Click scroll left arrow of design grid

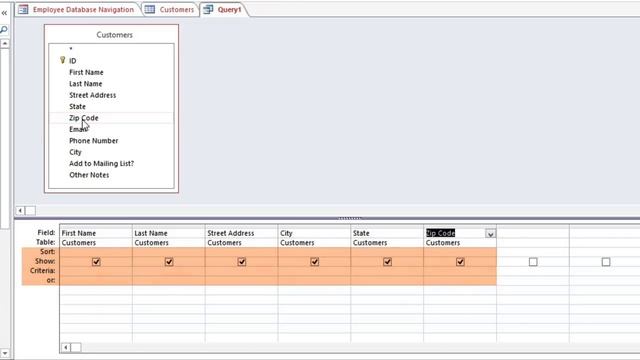(66, 347)
